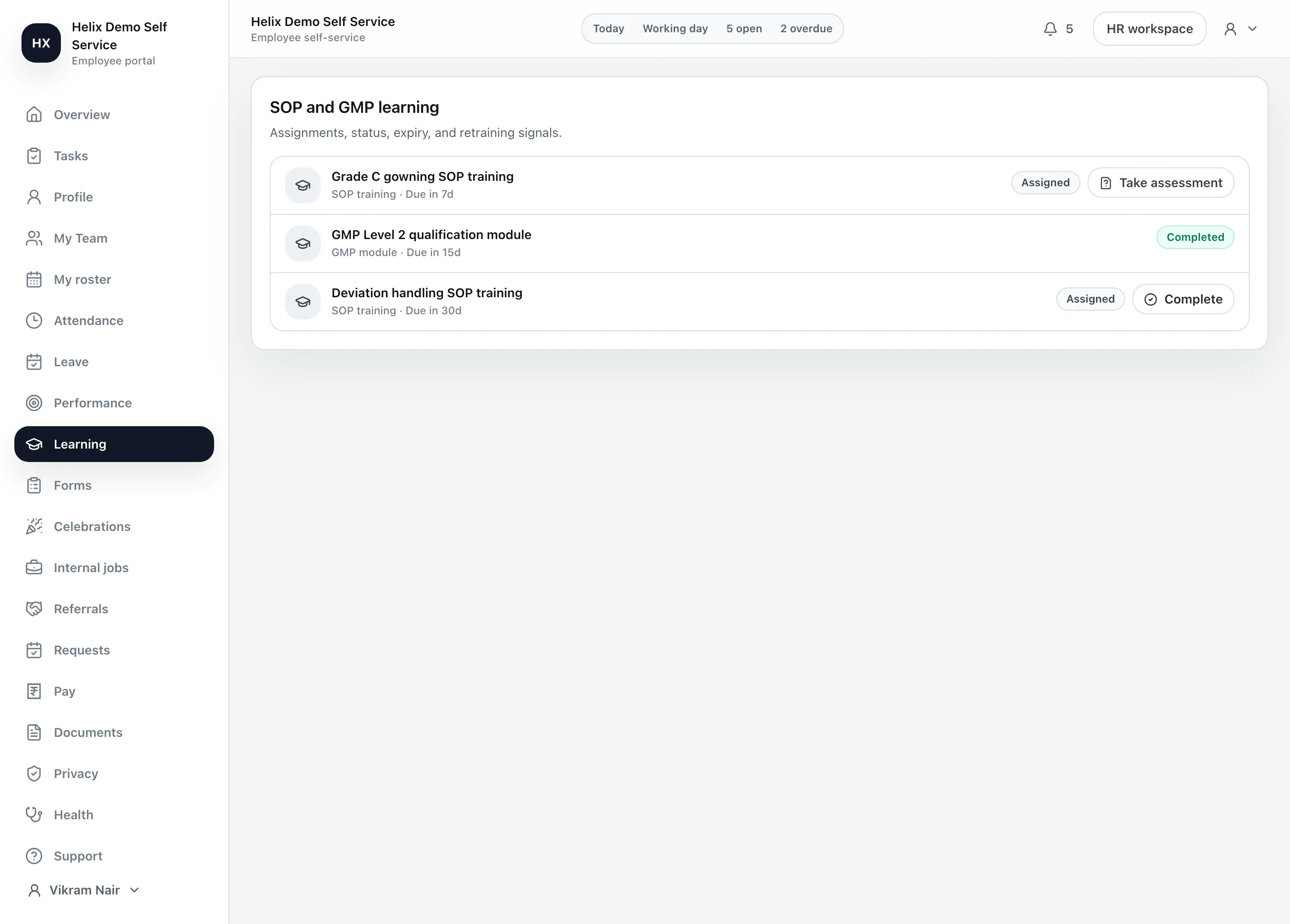Viewport: 1290px width, 924px height.
Task: Click graduation cap icon for Grade C gowning
Action: pos(303,185)
